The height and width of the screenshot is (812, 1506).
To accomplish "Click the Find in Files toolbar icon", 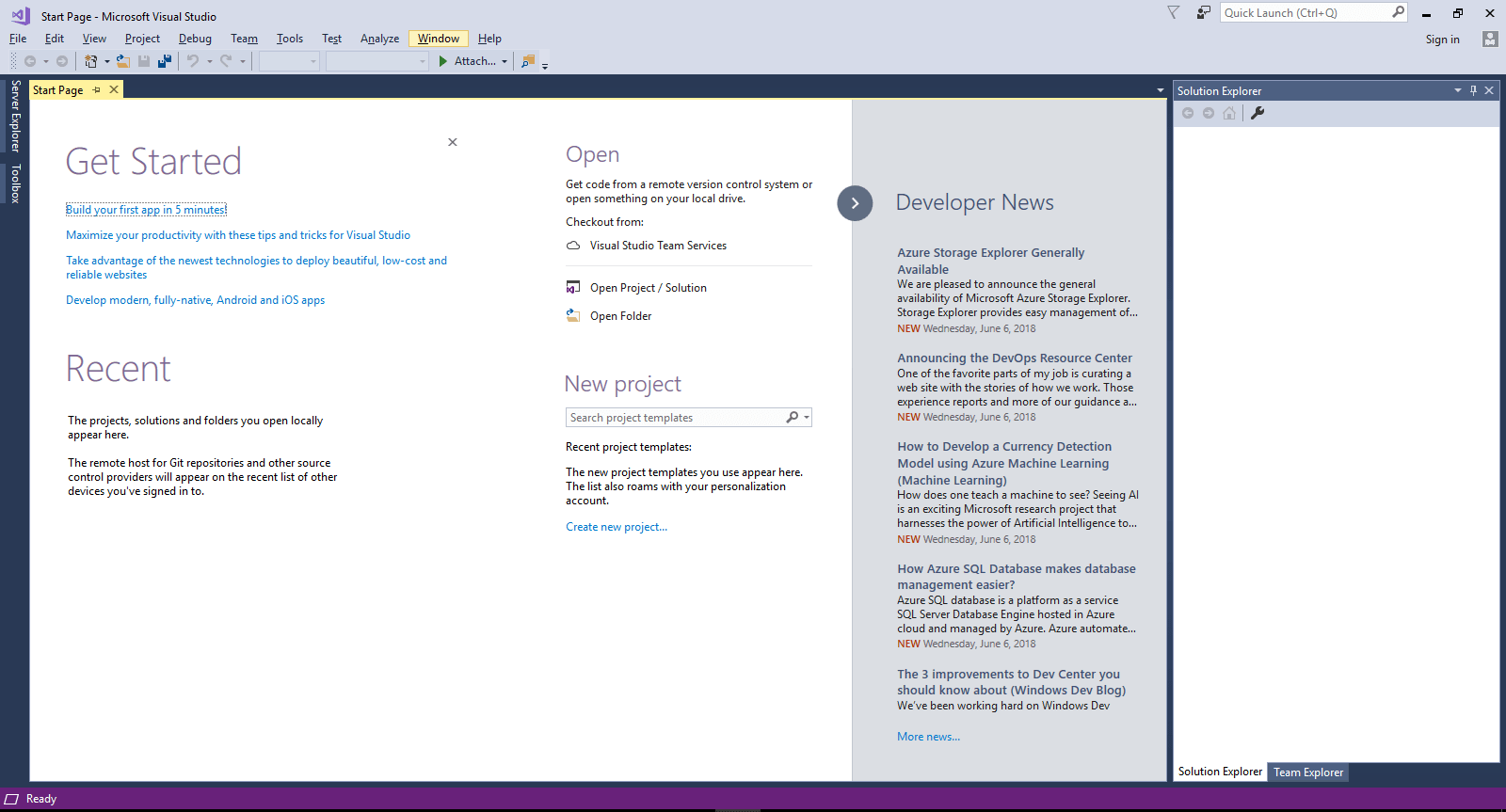I will click(528, 61).
